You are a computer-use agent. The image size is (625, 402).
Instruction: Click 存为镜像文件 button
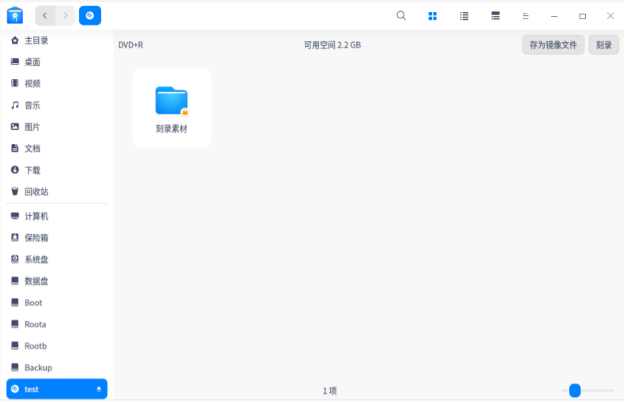pyautogui.click(x=553, y=45)
